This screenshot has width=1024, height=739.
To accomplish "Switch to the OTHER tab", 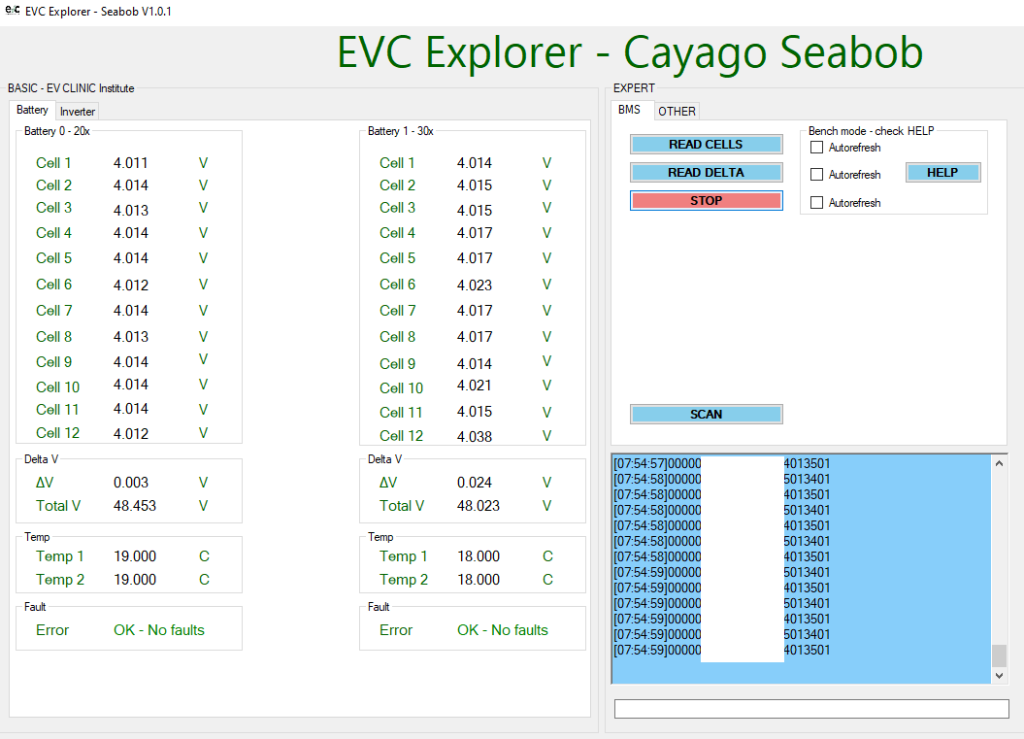I will click(x=677, y=111).
